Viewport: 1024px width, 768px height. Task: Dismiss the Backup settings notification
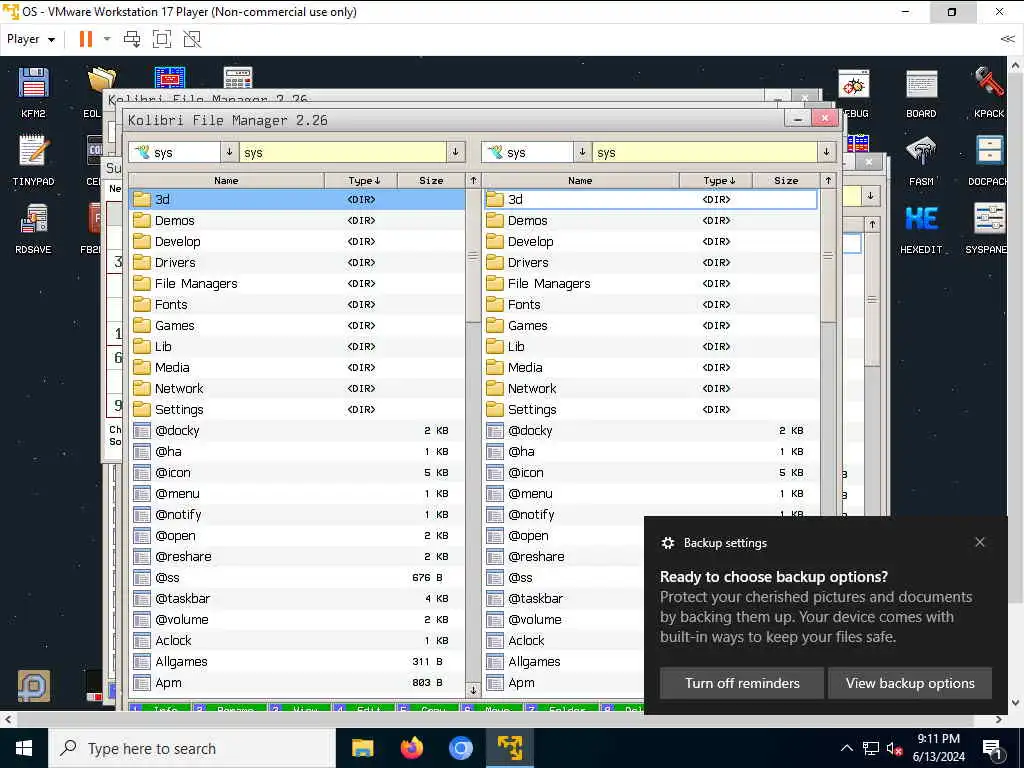979,542
